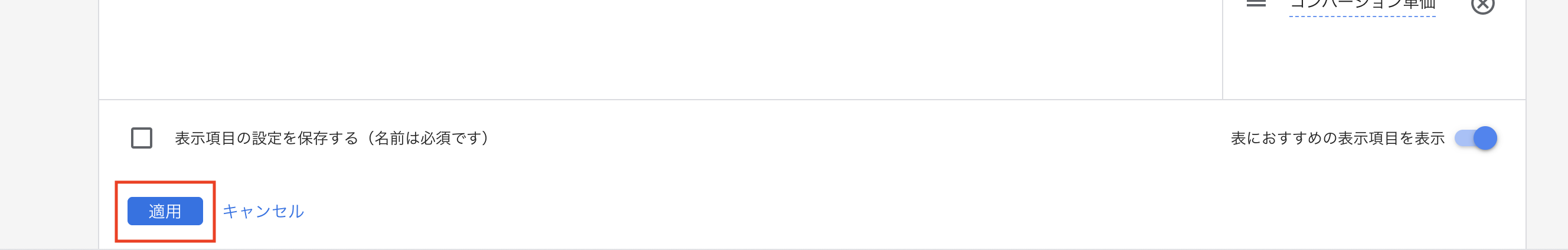This screenshot has height=250, width=1568.
Task: Click the キャンセル link
Action: pos(263,211)
